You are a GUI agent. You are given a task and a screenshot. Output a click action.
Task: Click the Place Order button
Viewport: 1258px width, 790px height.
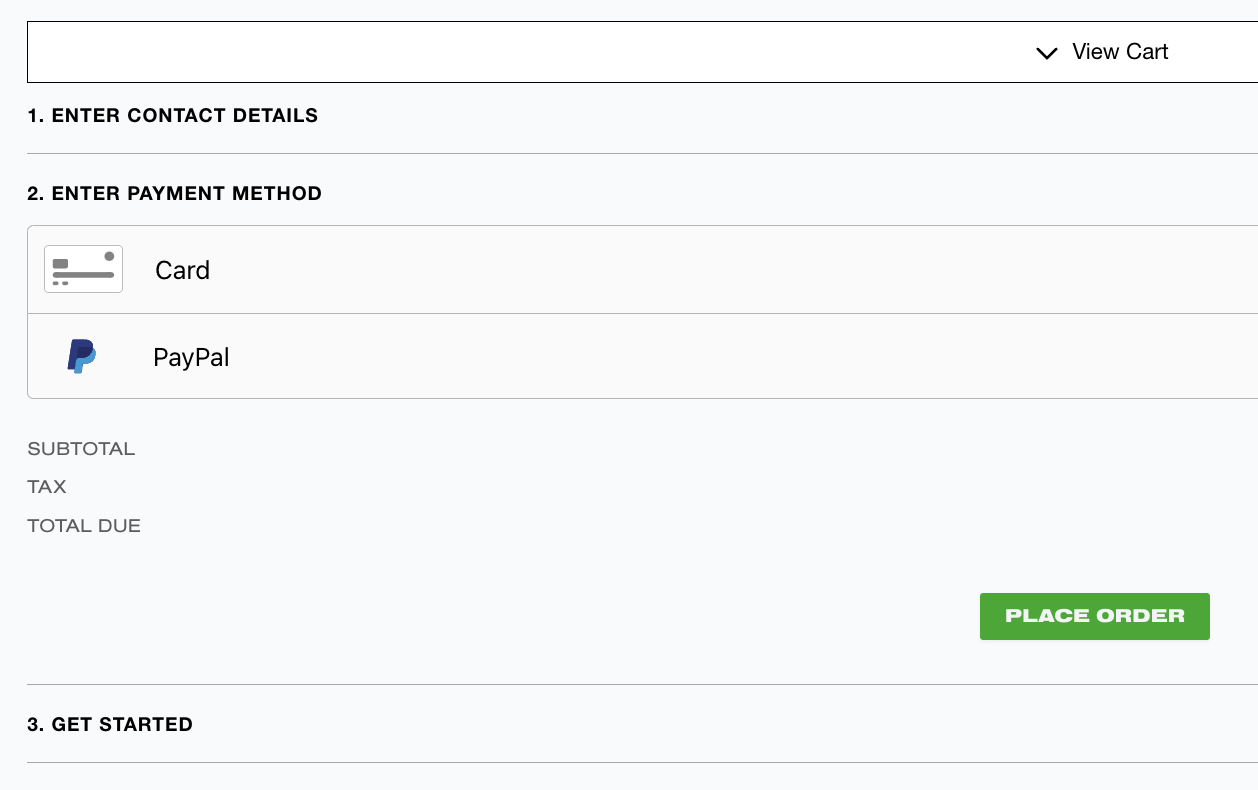(x=1095, y=616)
